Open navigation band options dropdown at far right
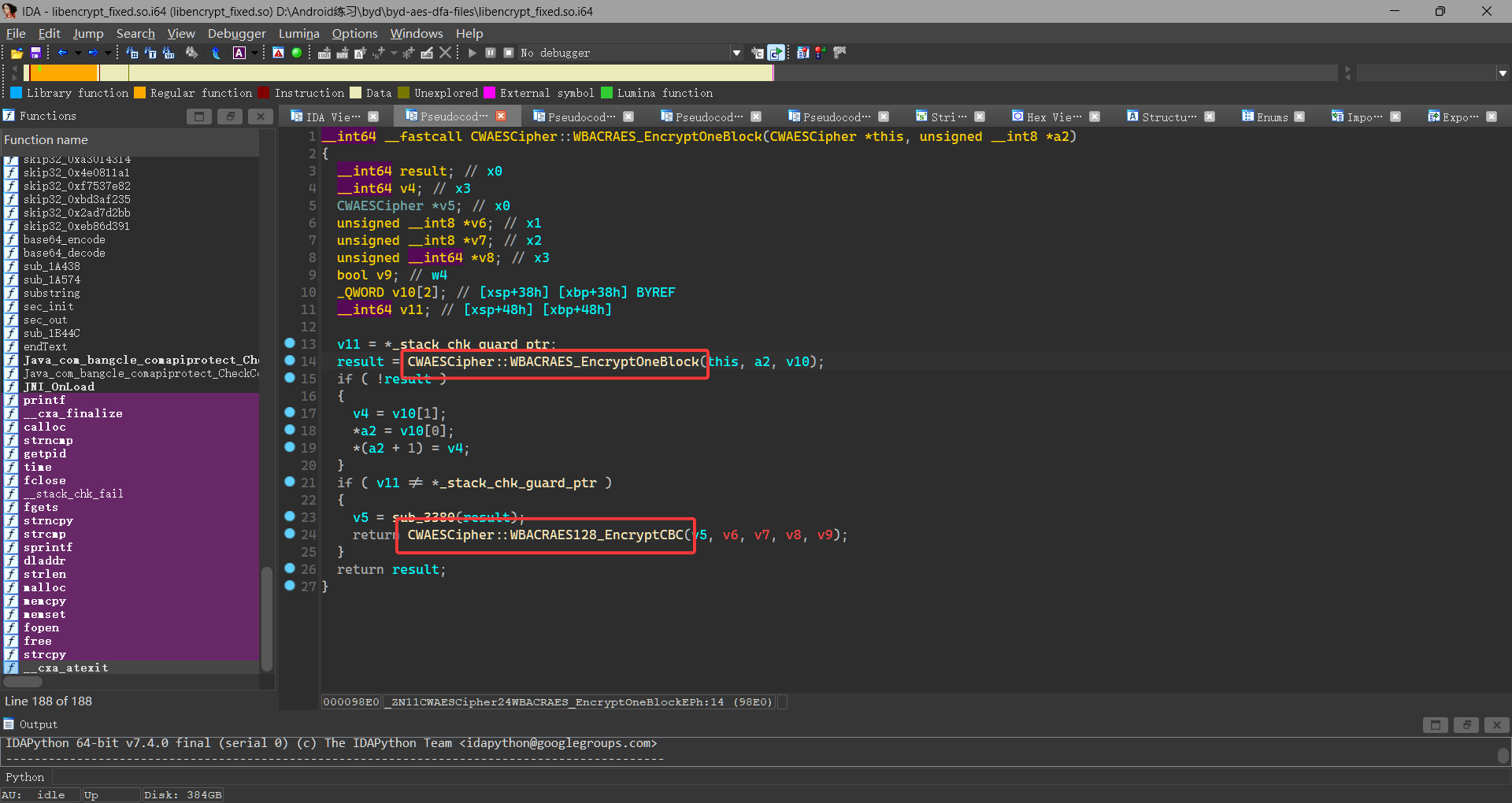 [1503, 73]
